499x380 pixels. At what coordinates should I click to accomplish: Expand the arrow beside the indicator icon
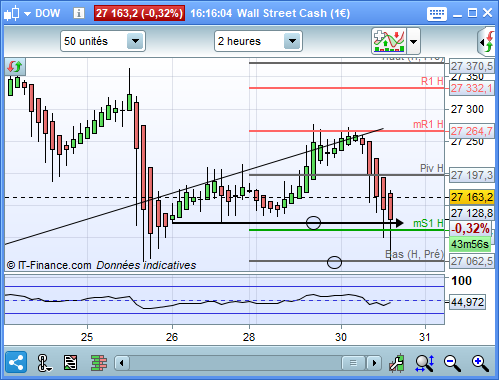(x=413, y=42)
